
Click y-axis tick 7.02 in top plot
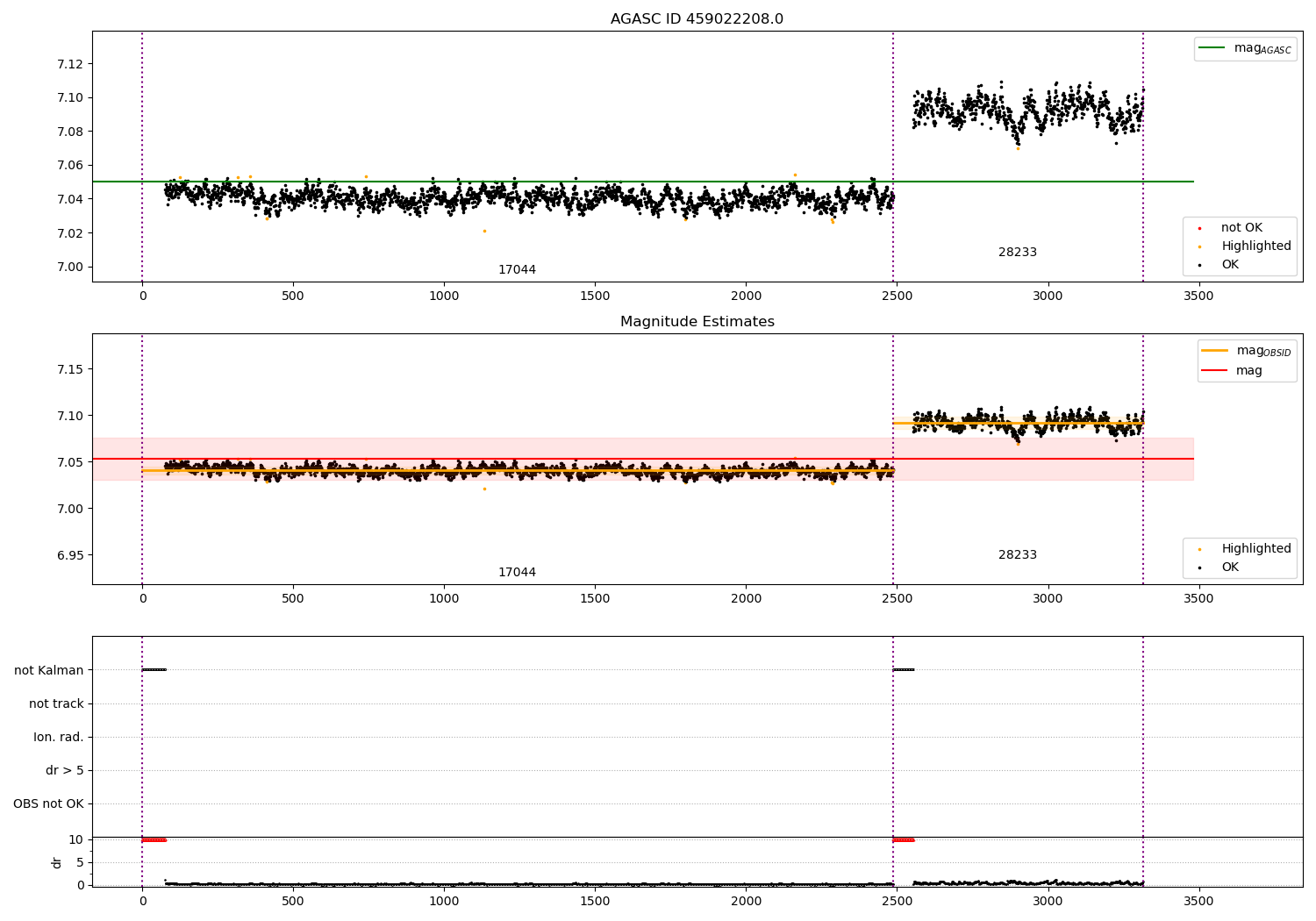(70, 233)
